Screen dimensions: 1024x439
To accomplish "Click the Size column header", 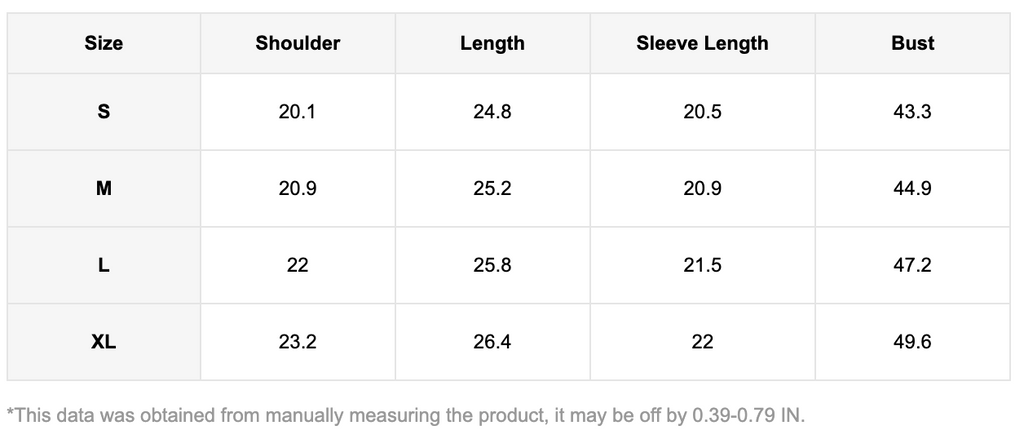I will click(103, 43).
